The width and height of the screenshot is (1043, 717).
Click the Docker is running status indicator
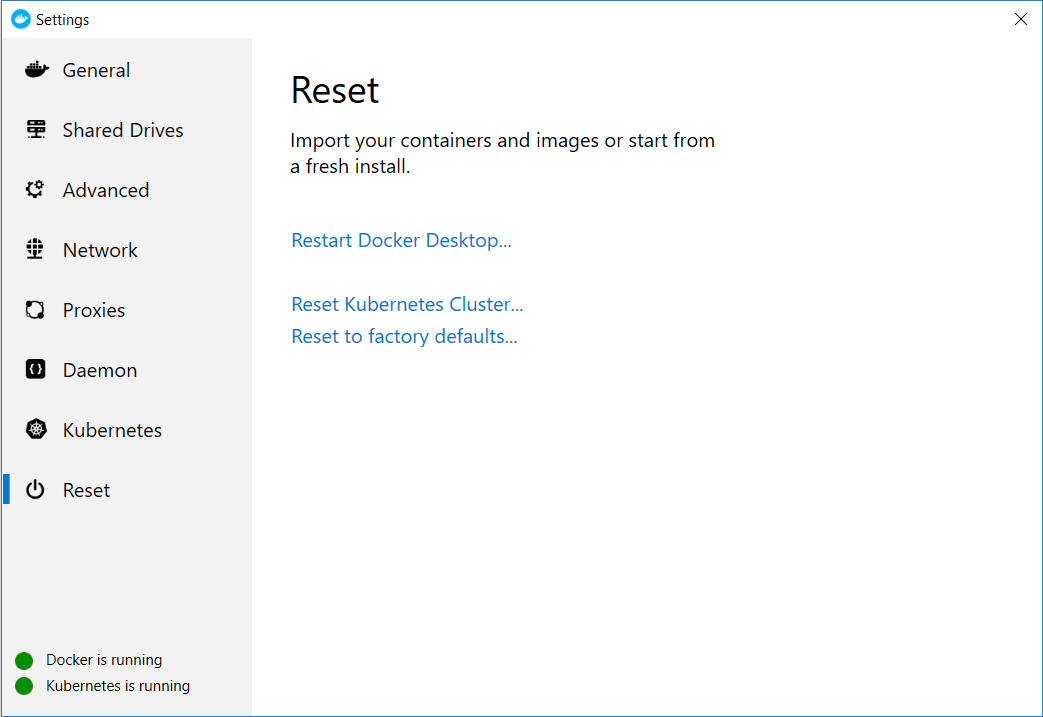23,660
